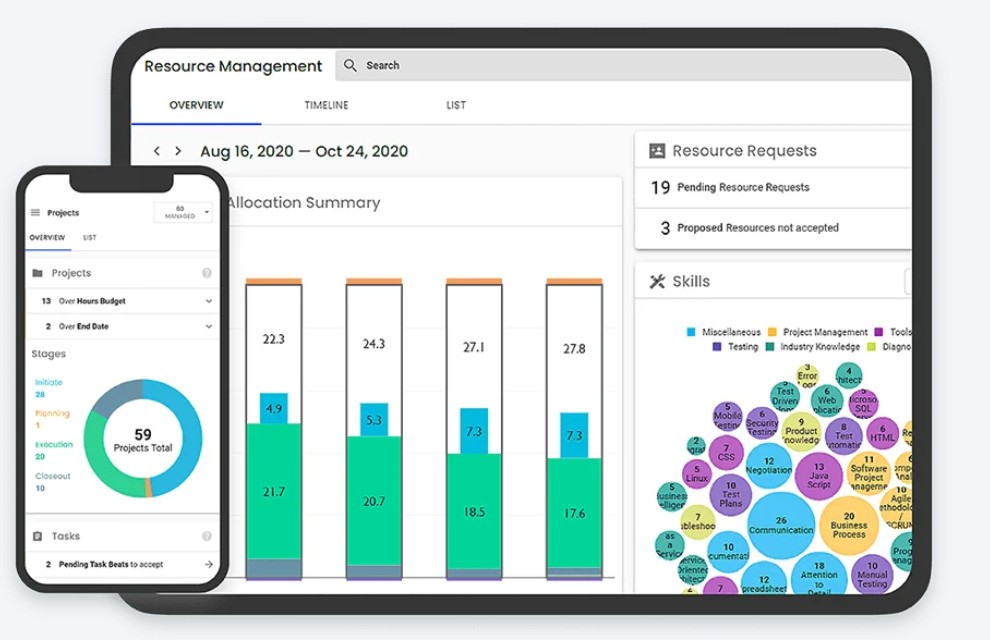
Task: Click the Resource Requests panel icon
Action: pos(657,150)
